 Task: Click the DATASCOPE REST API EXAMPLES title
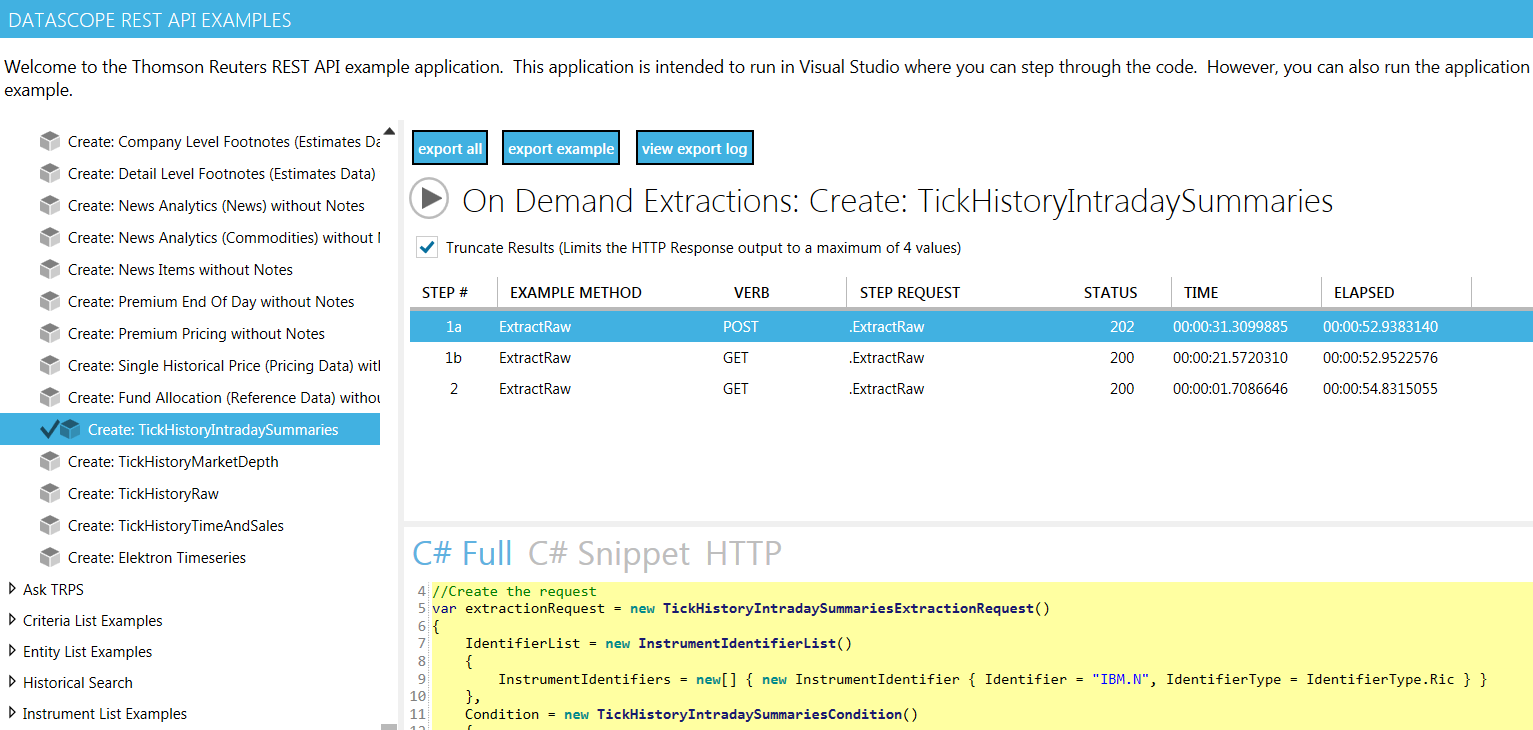(x=150, y=20)
